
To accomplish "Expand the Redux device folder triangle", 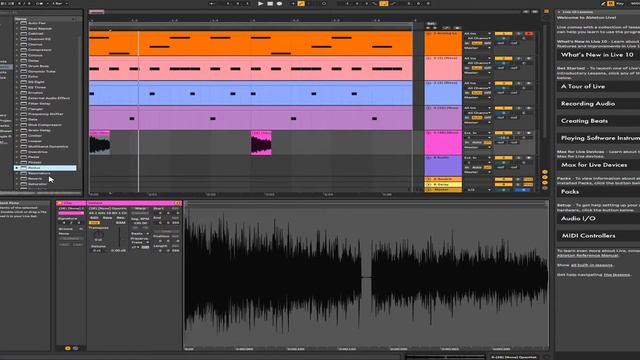I will click(17, 168).
